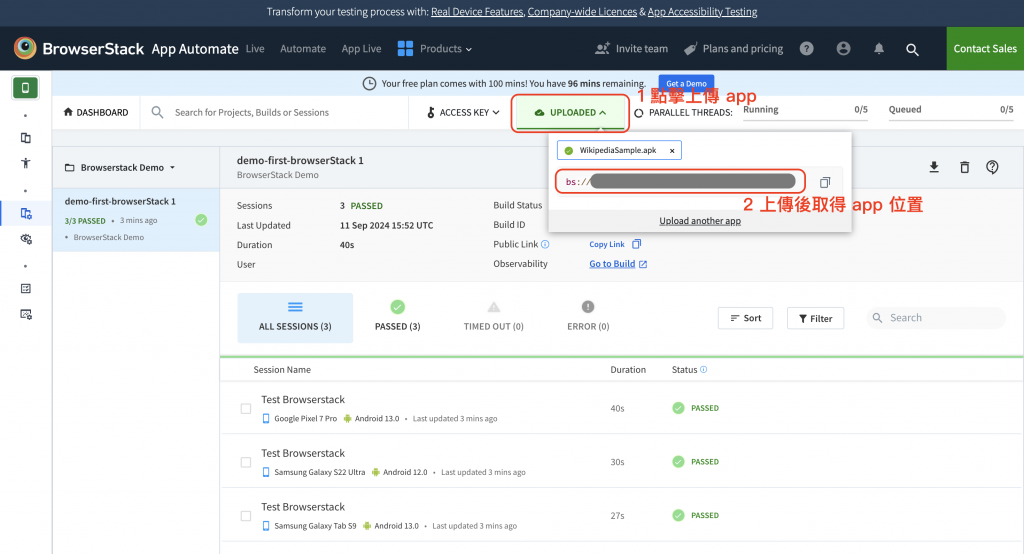Click the Search for Projects, Builds or Sessions field
The width and height of the screenshot is (1024, 554).
pyautogui.click(x=274, y=112)
